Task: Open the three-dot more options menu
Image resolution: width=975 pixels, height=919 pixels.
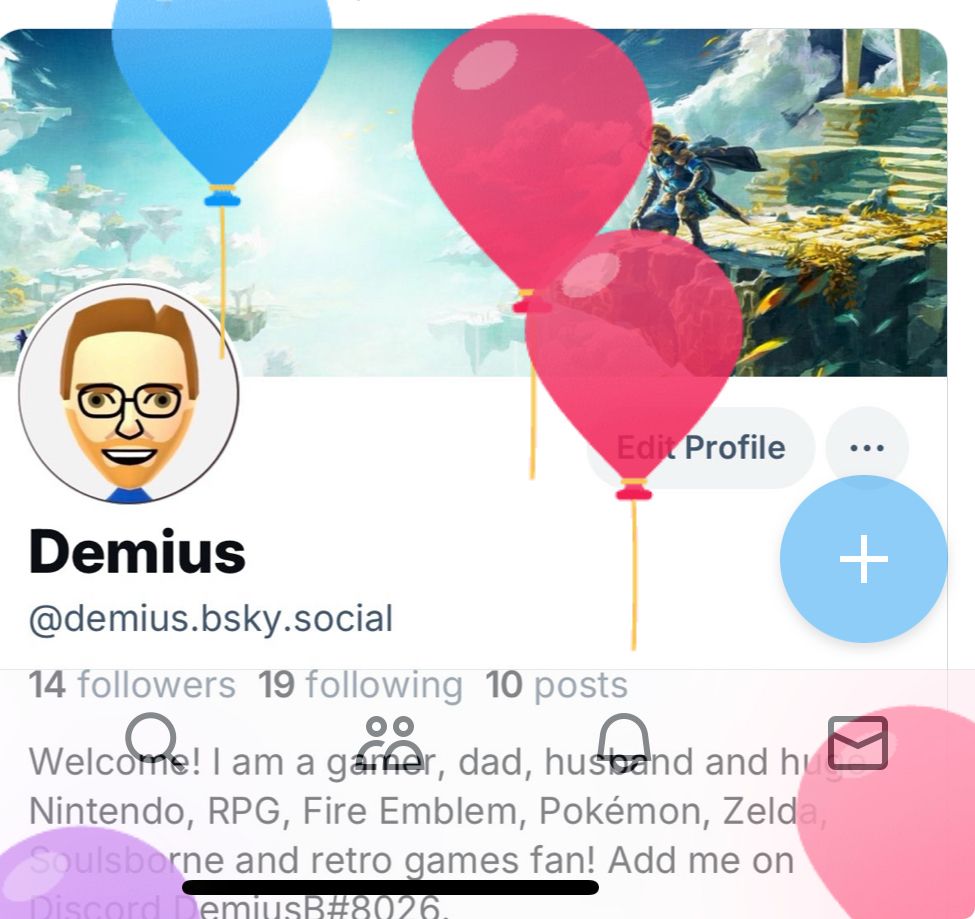Action: 867,448
